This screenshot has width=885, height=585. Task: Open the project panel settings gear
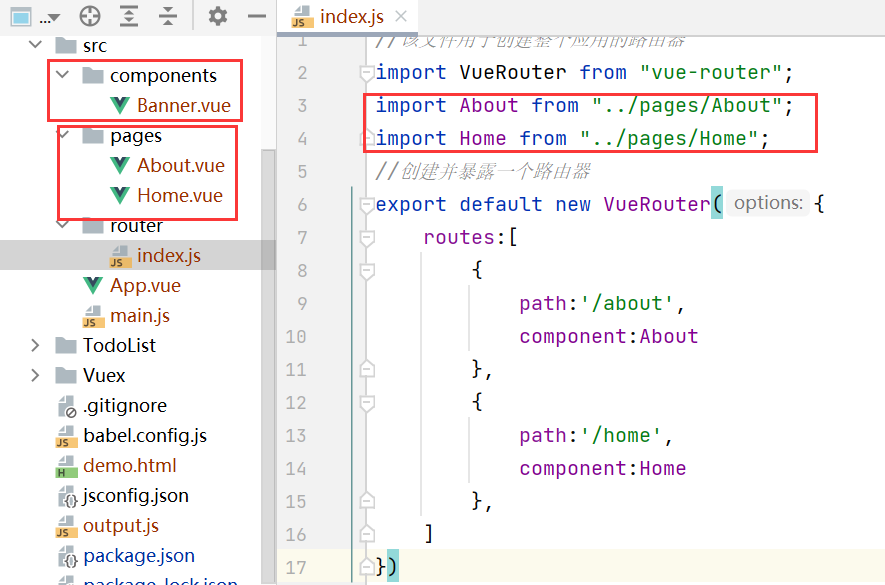point(217,16)
